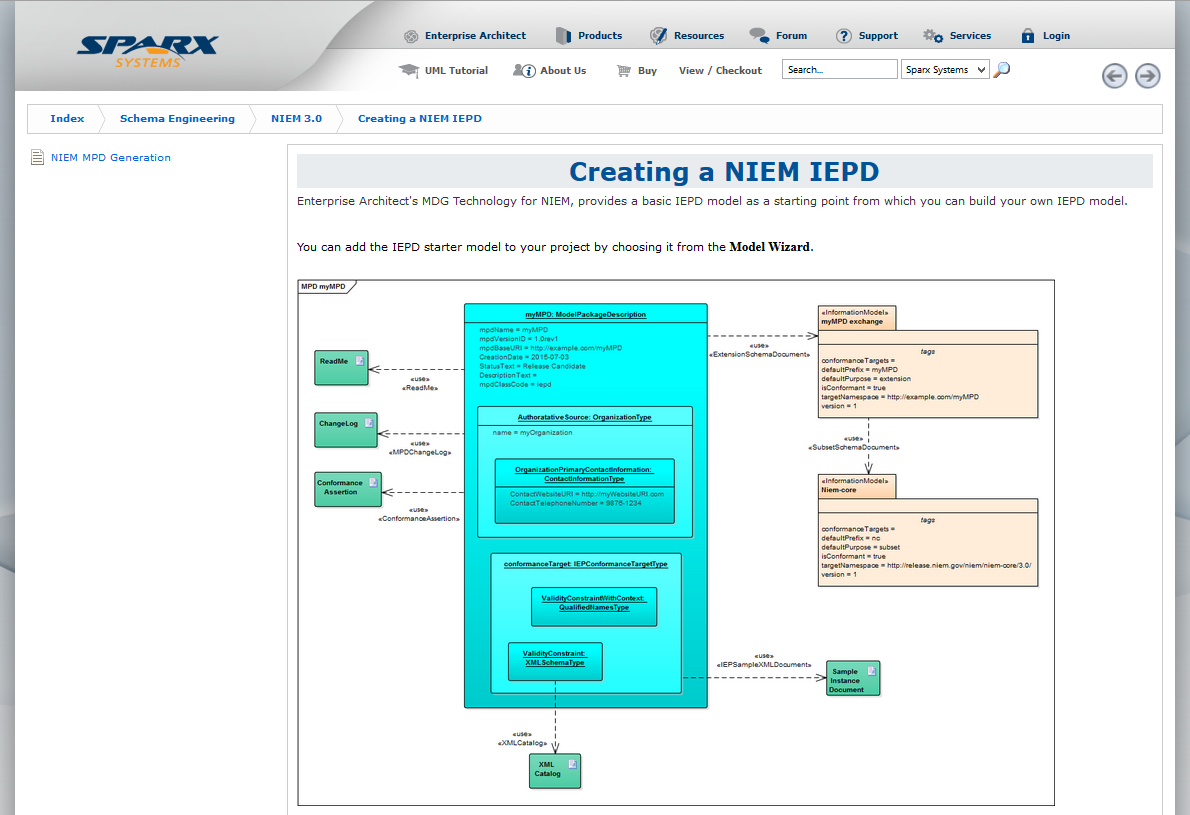Open the Products menu

pyautogui.click(x=600, y=36)
